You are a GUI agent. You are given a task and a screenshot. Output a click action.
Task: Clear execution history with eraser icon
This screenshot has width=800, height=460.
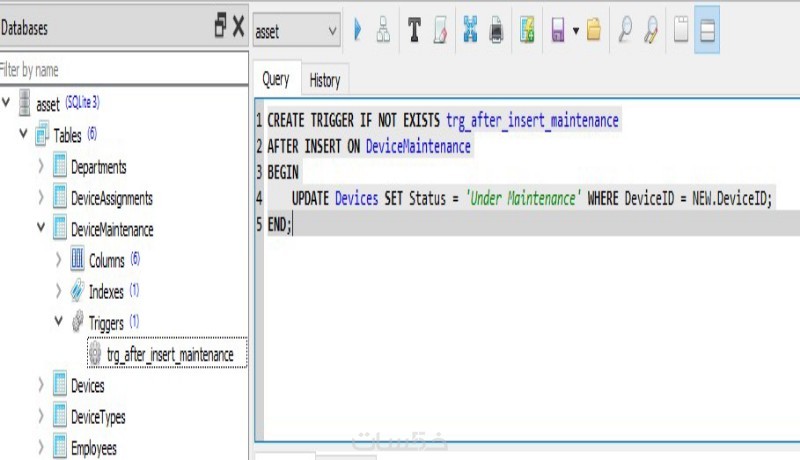tap(440, 30)
